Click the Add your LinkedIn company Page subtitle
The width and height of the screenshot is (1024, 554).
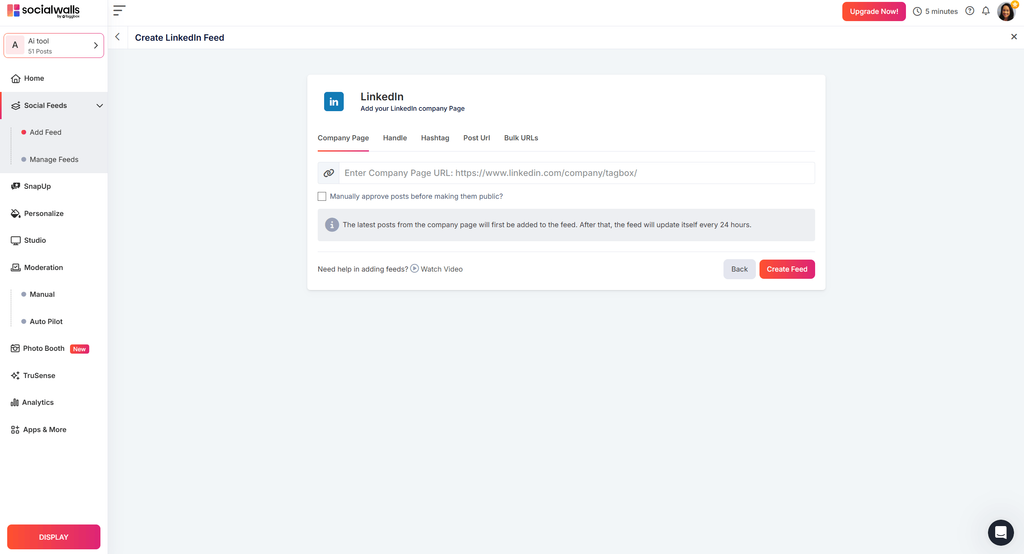point(413,108)
